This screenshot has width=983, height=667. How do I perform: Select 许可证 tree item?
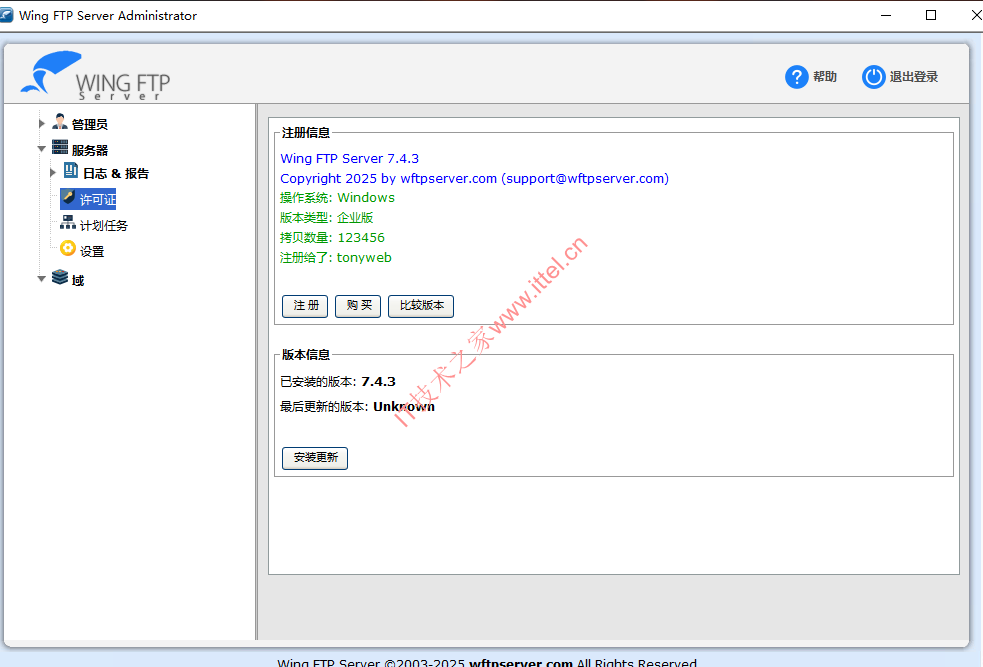(x=98, y=200)
